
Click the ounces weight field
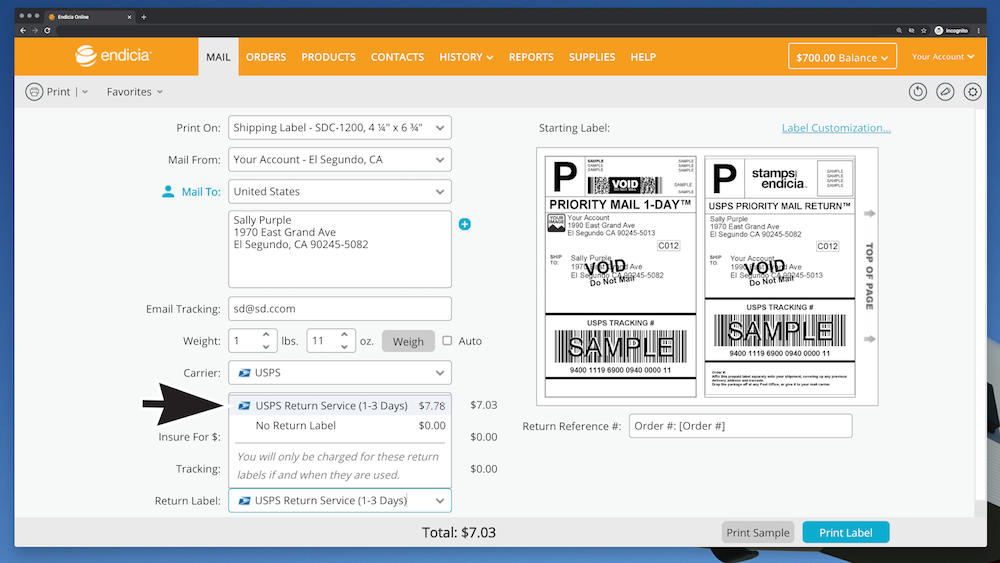[323, 340]
